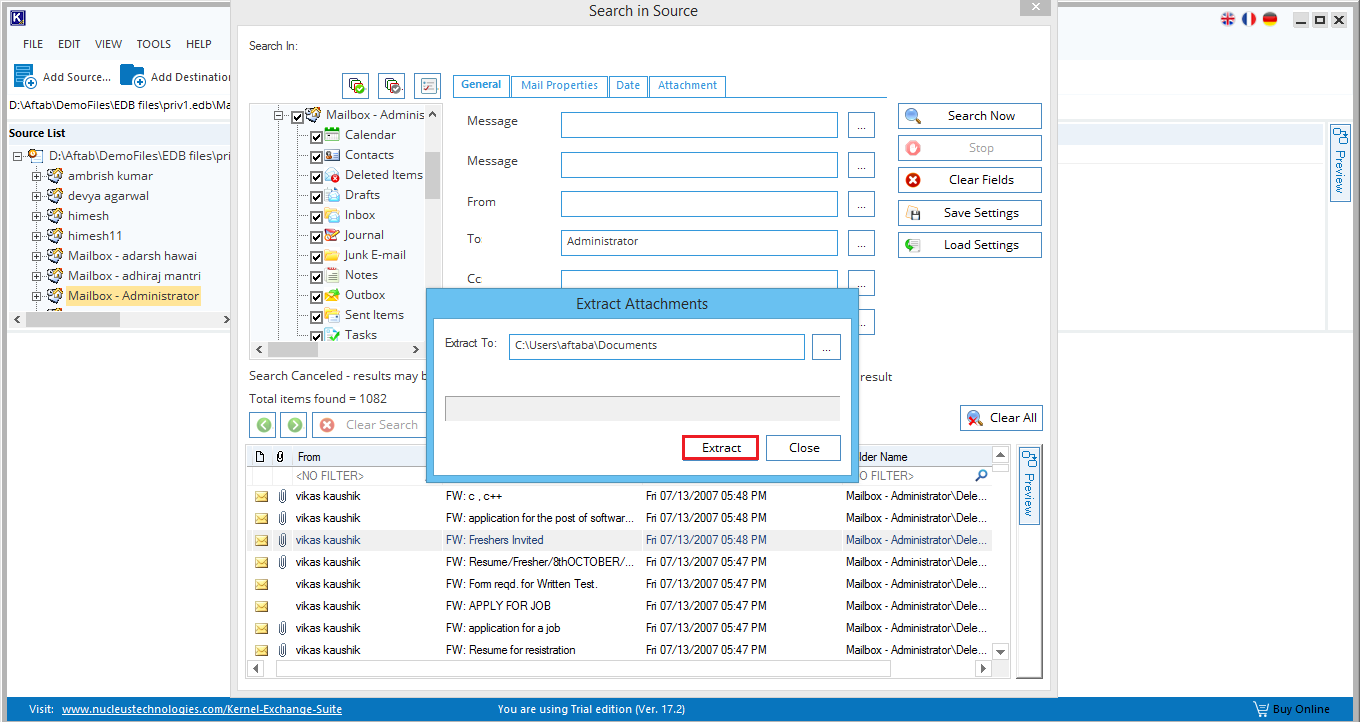Click the Add Source icon in main toolbar
Image resolution: width=1360 pixels, height=722 pixels.
click(x=25, y=76)
